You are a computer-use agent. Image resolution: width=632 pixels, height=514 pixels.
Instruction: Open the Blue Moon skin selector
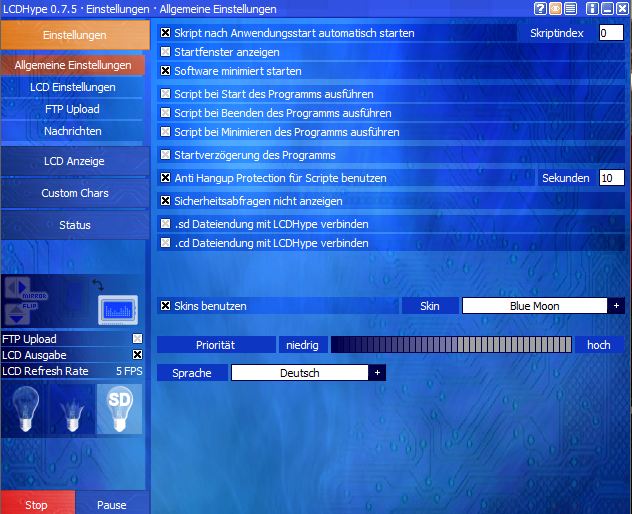click(534, 306)
